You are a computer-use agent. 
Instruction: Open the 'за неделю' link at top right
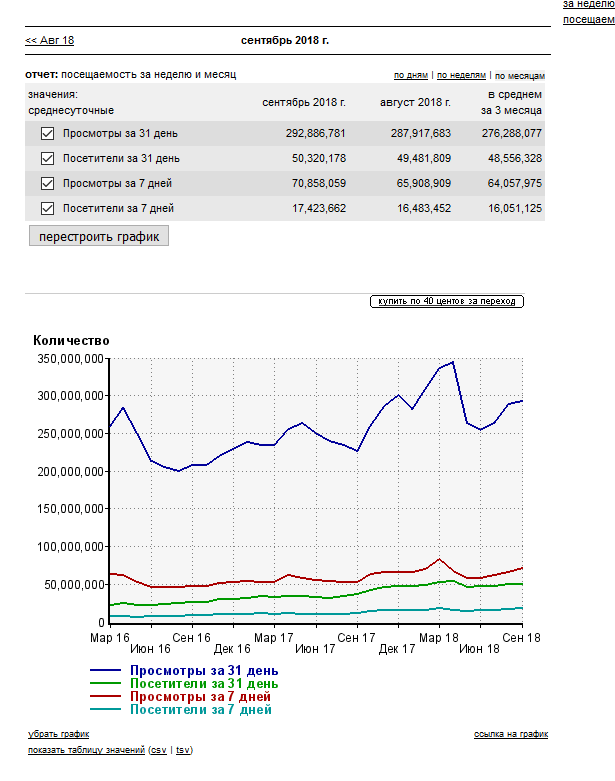coord(588,4)
